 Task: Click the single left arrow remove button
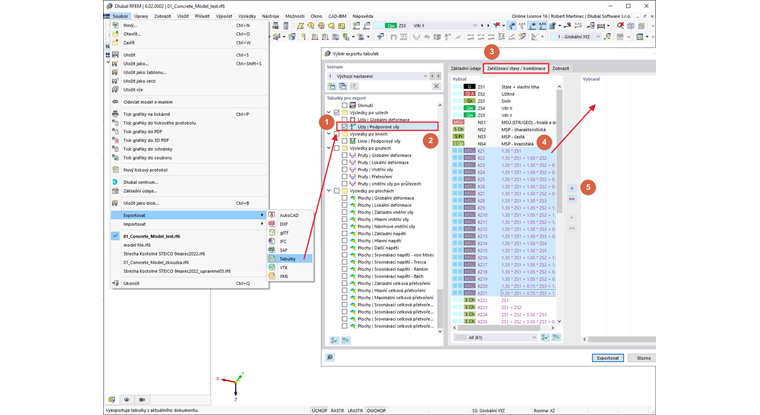click(572, 218)
